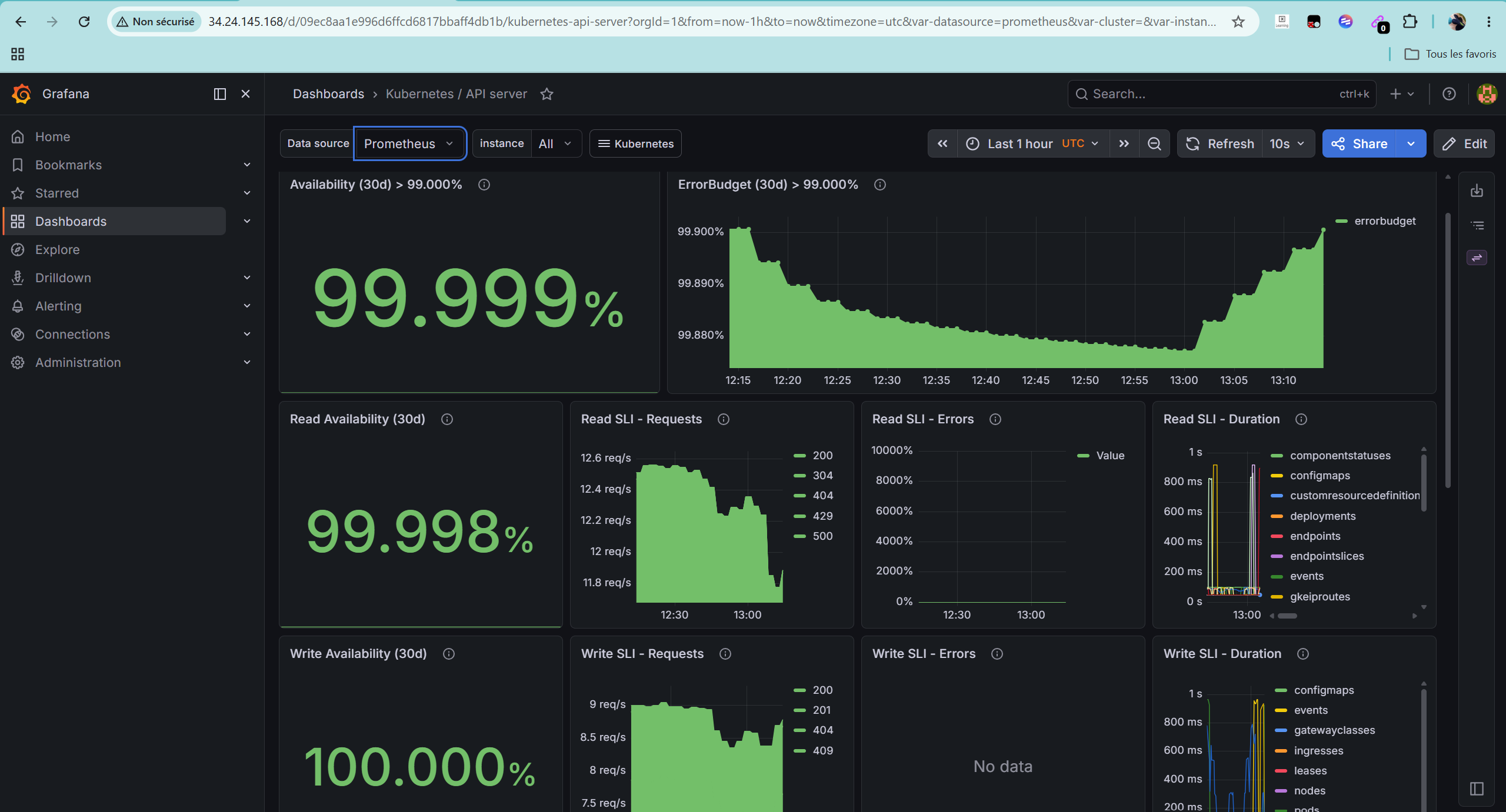Click the yellow events legend color swatch
The height and width of the screenshot is (812, 1506).
pyautogui.click(x=1281, y=710)
